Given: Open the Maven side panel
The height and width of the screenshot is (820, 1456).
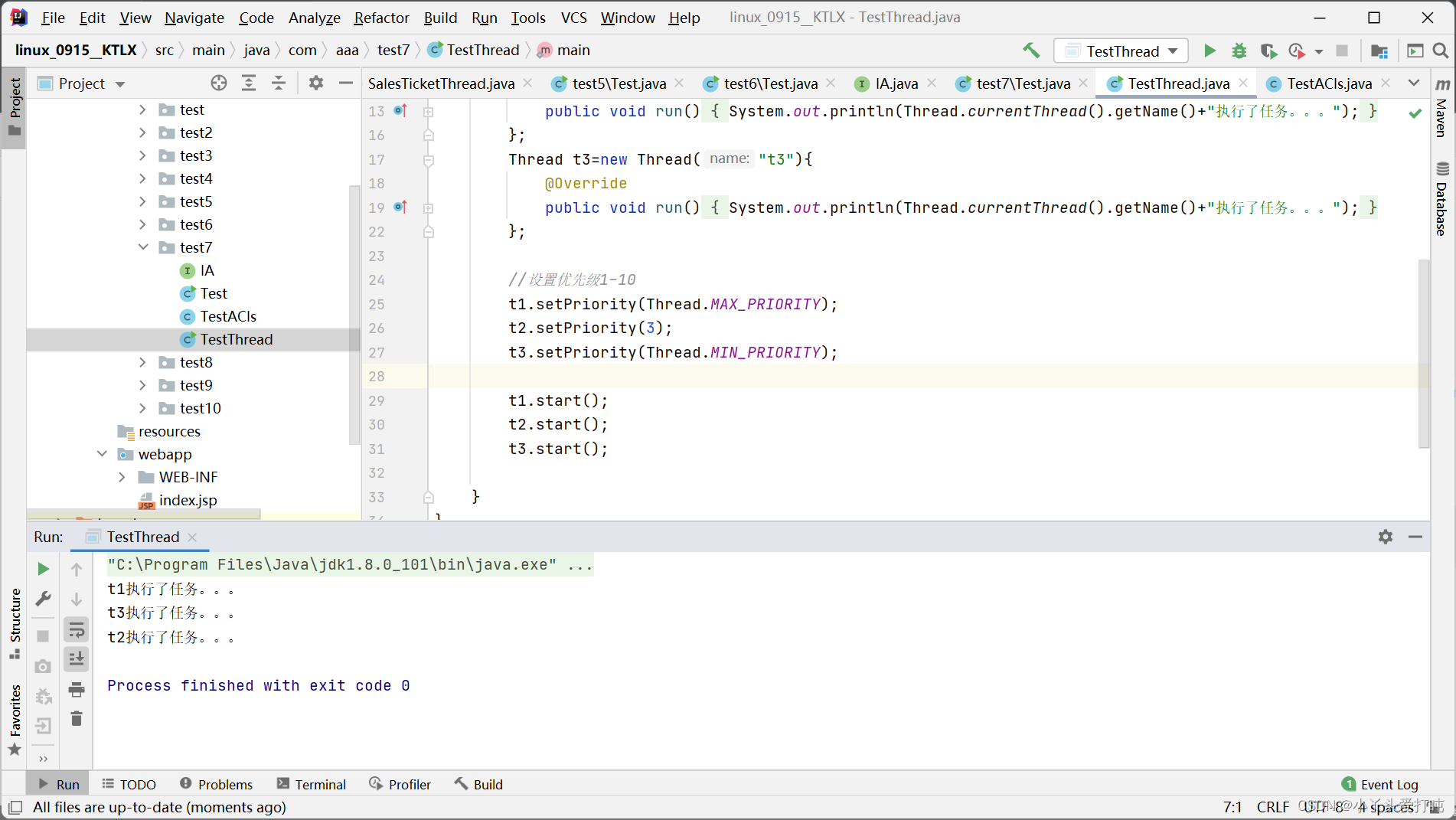Looking at the screenshot, I should (x=1442, y=108).
